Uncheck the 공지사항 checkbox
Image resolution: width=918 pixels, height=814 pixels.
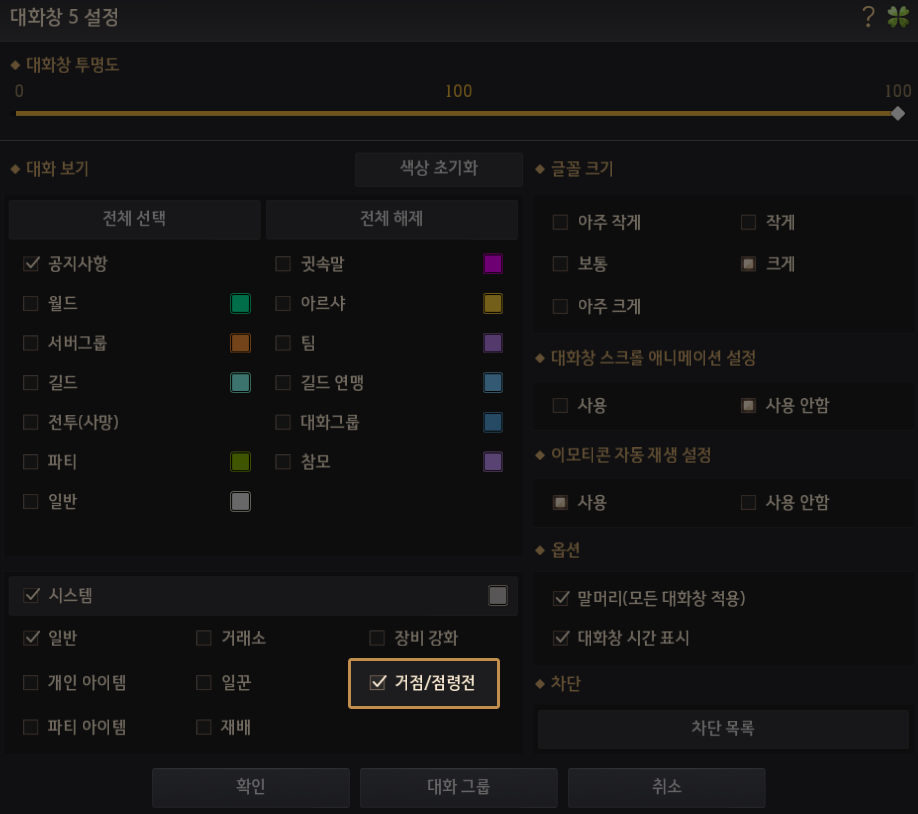(31, 264)
